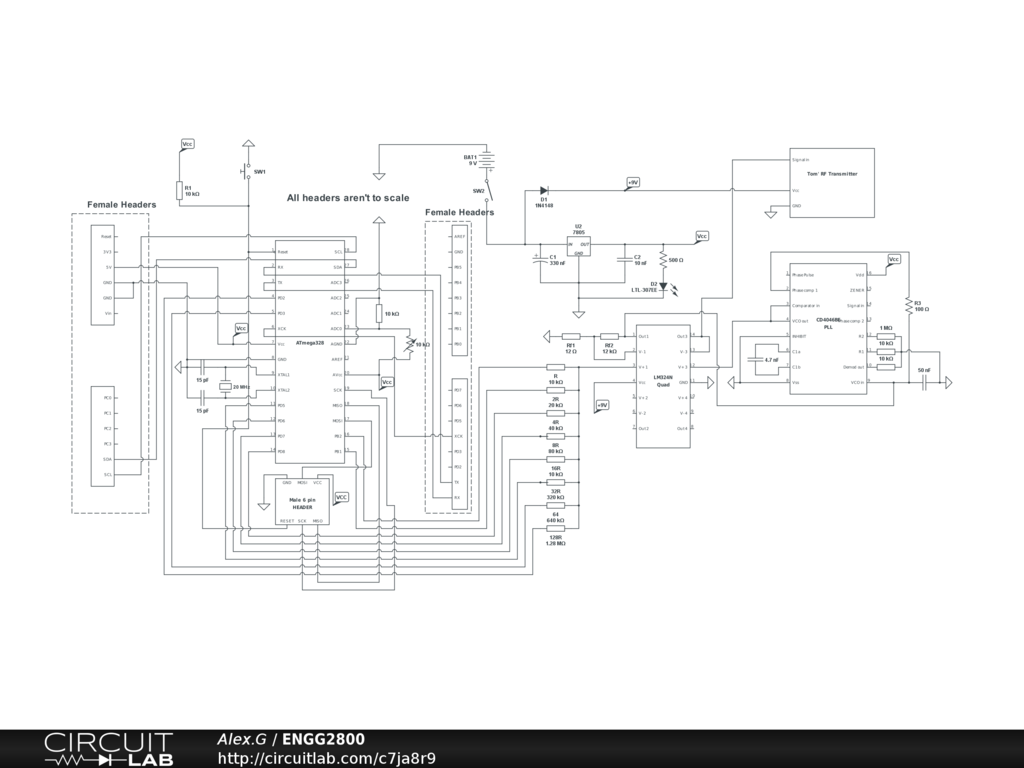Select the LM324N Quad op-amp block
Image resolution: width=1024 pixels, height=768 pixels.
(x=663, y=385)
